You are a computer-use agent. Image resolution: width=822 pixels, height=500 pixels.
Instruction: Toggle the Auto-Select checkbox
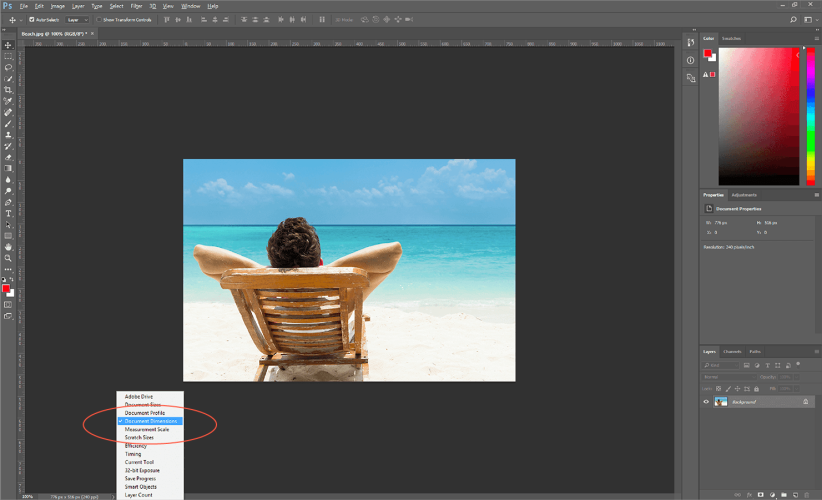[32, 19]
